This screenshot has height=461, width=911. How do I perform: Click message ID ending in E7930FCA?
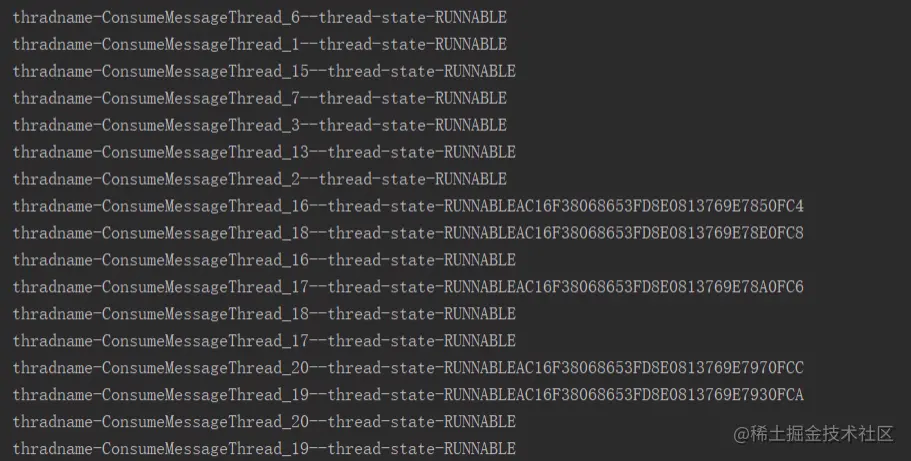(660, 394)
